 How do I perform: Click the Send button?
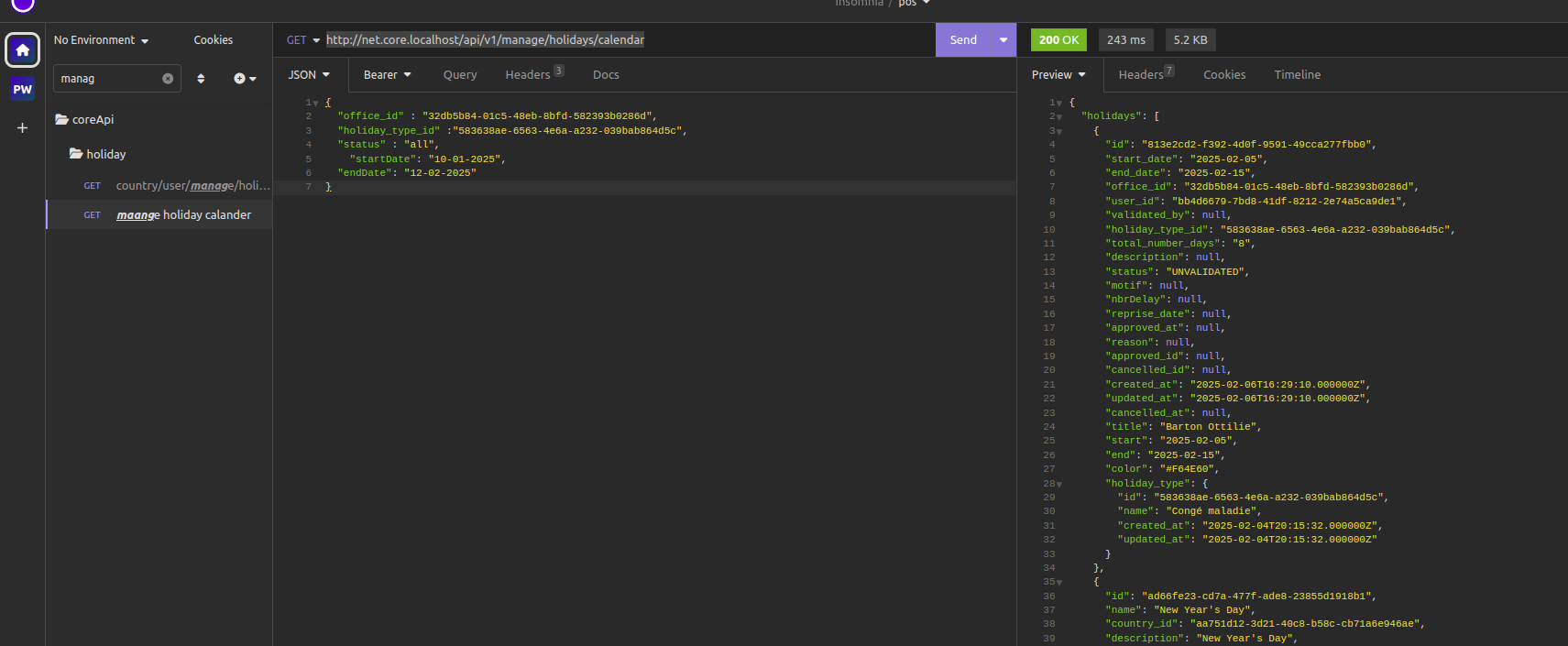(x=963, y=39)
